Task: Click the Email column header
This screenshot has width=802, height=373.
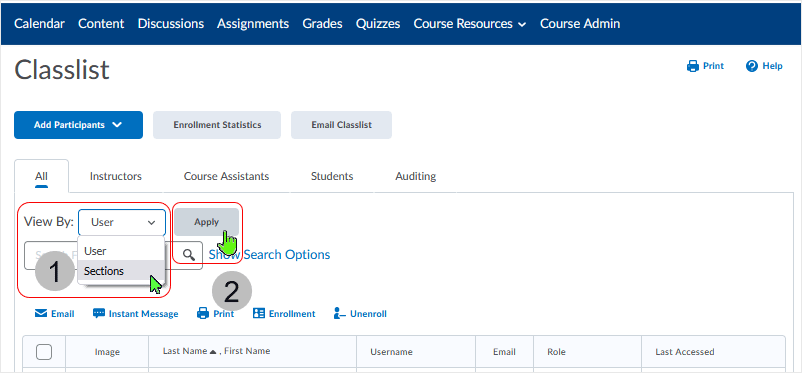Action: click(x=504, y=352)
